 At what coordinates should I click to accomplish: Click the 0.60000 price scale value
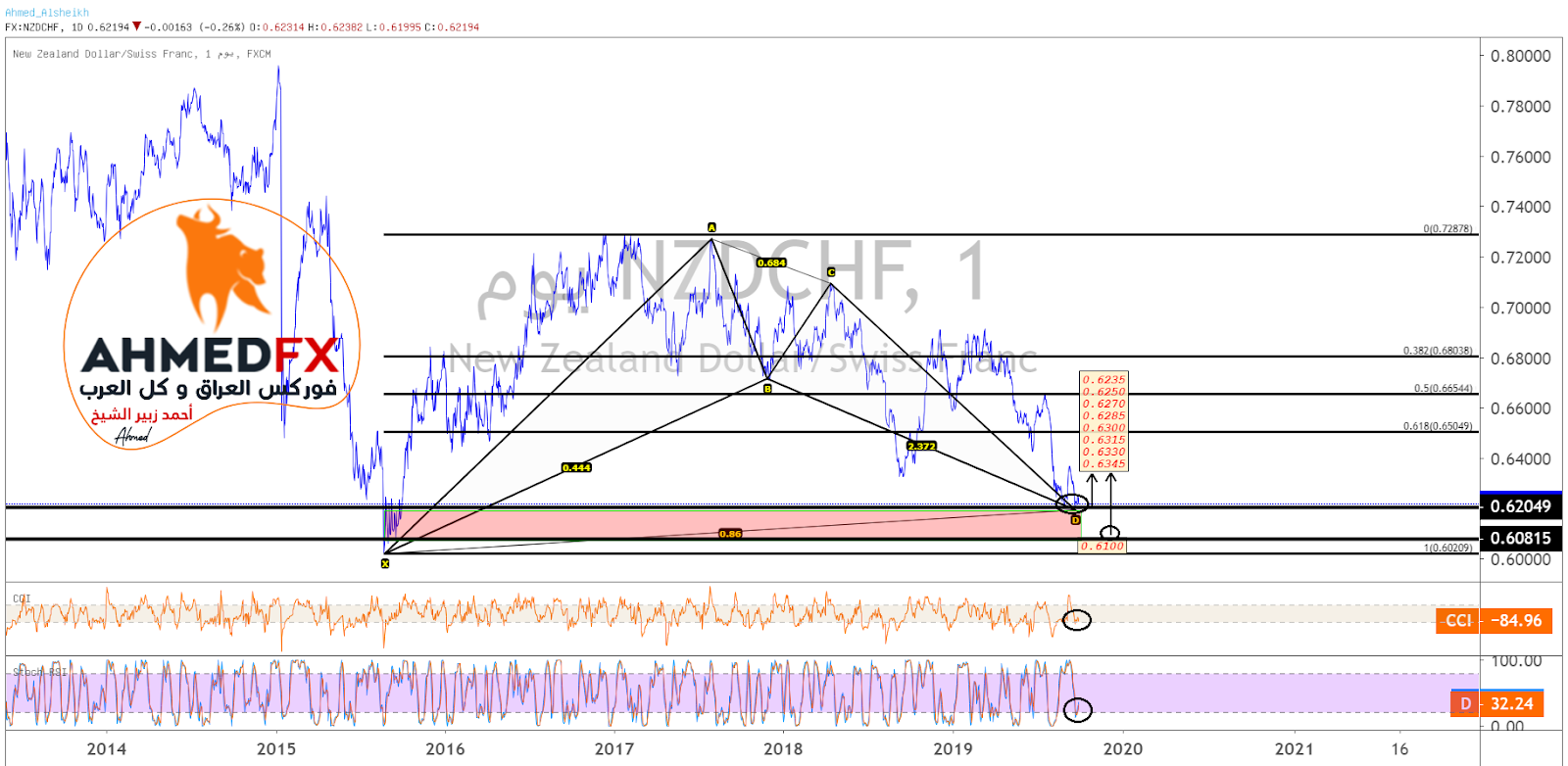click(x=1521, y=559)
